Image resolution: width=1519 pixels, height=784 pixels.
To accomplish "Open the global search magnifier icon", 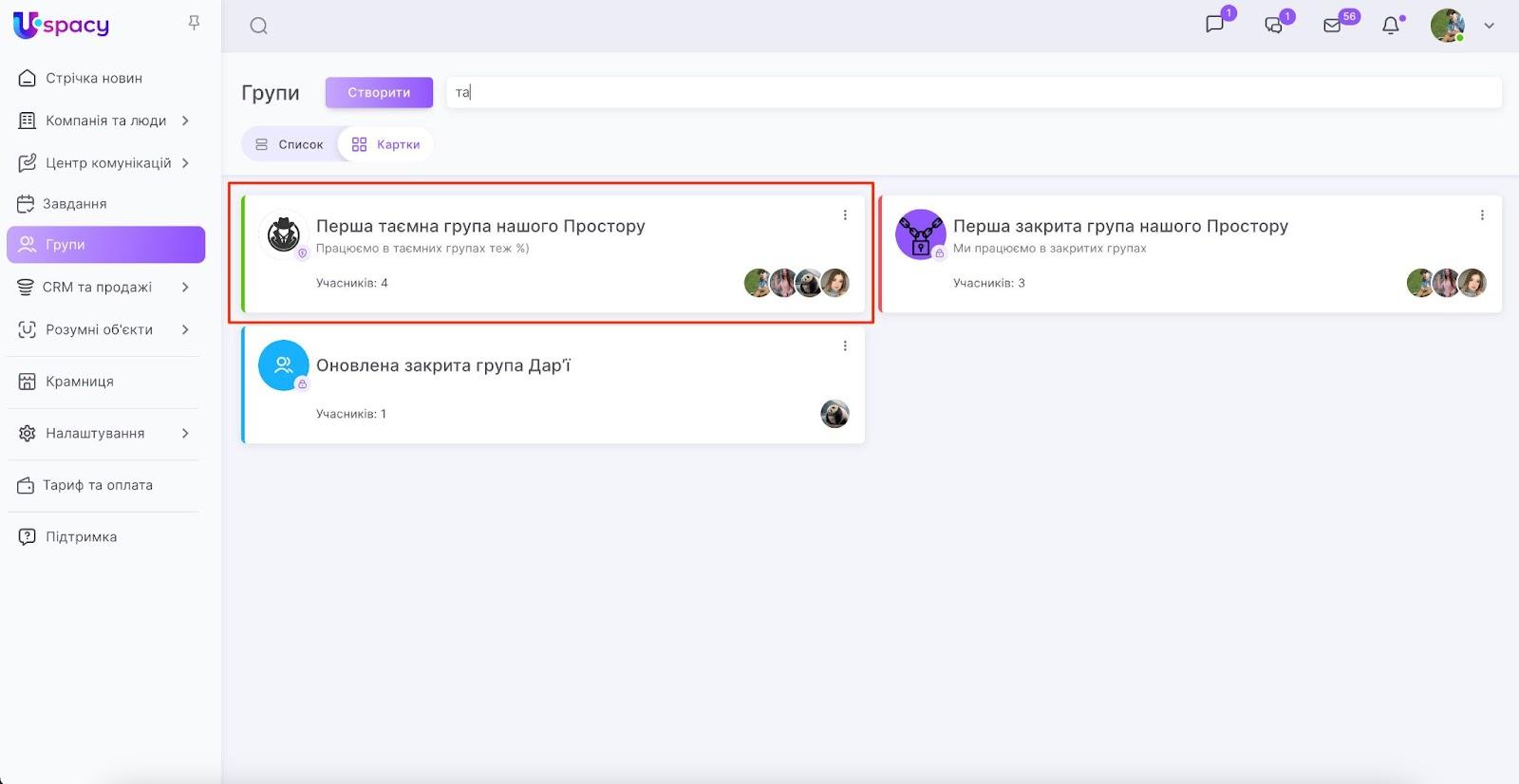I will (x=258, y=26).
